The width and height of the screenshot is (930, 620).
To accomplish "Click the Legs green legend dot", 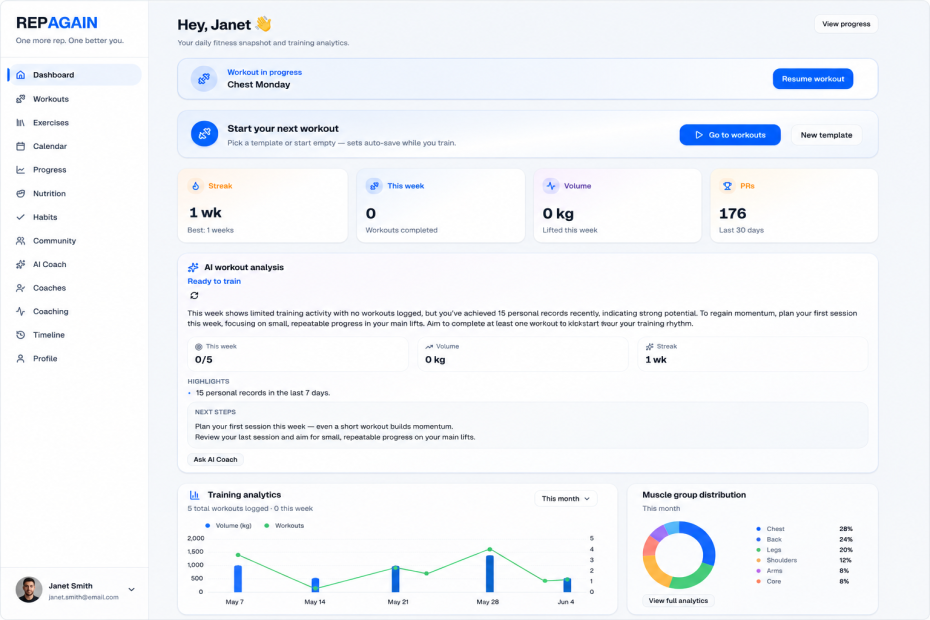I will tap(759, 550).
